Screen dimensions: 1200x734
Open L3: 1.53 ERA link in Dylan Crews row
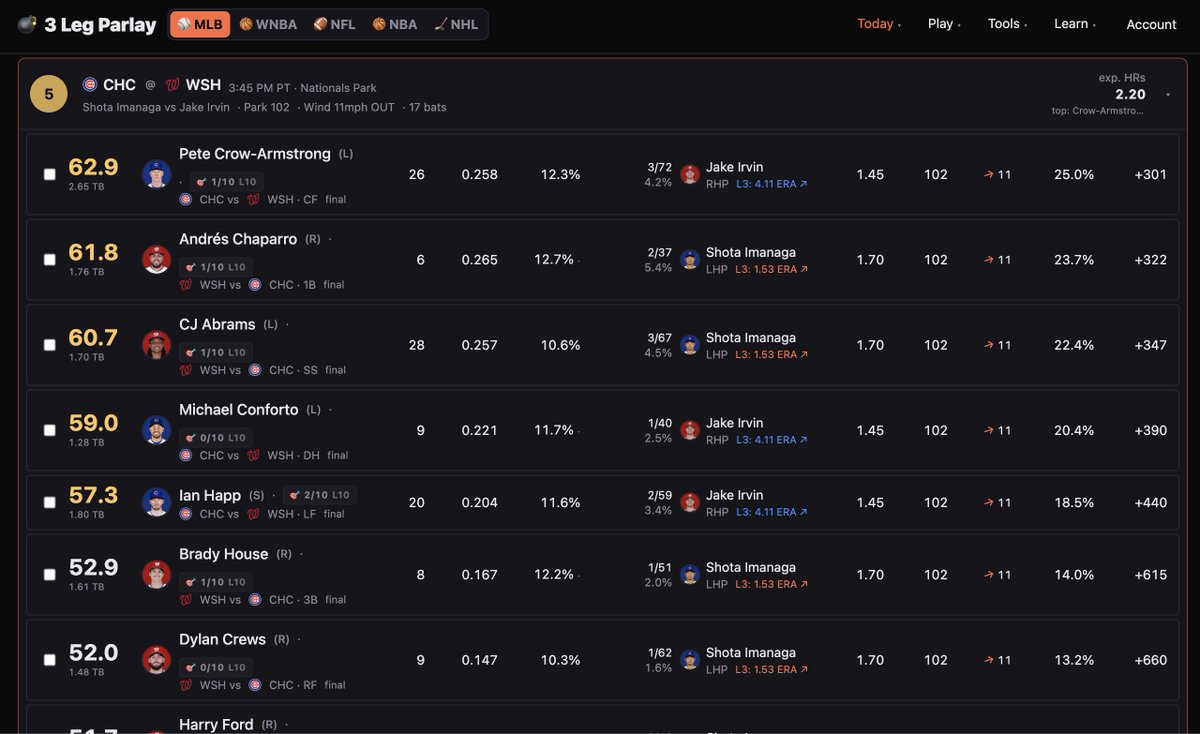772,669
